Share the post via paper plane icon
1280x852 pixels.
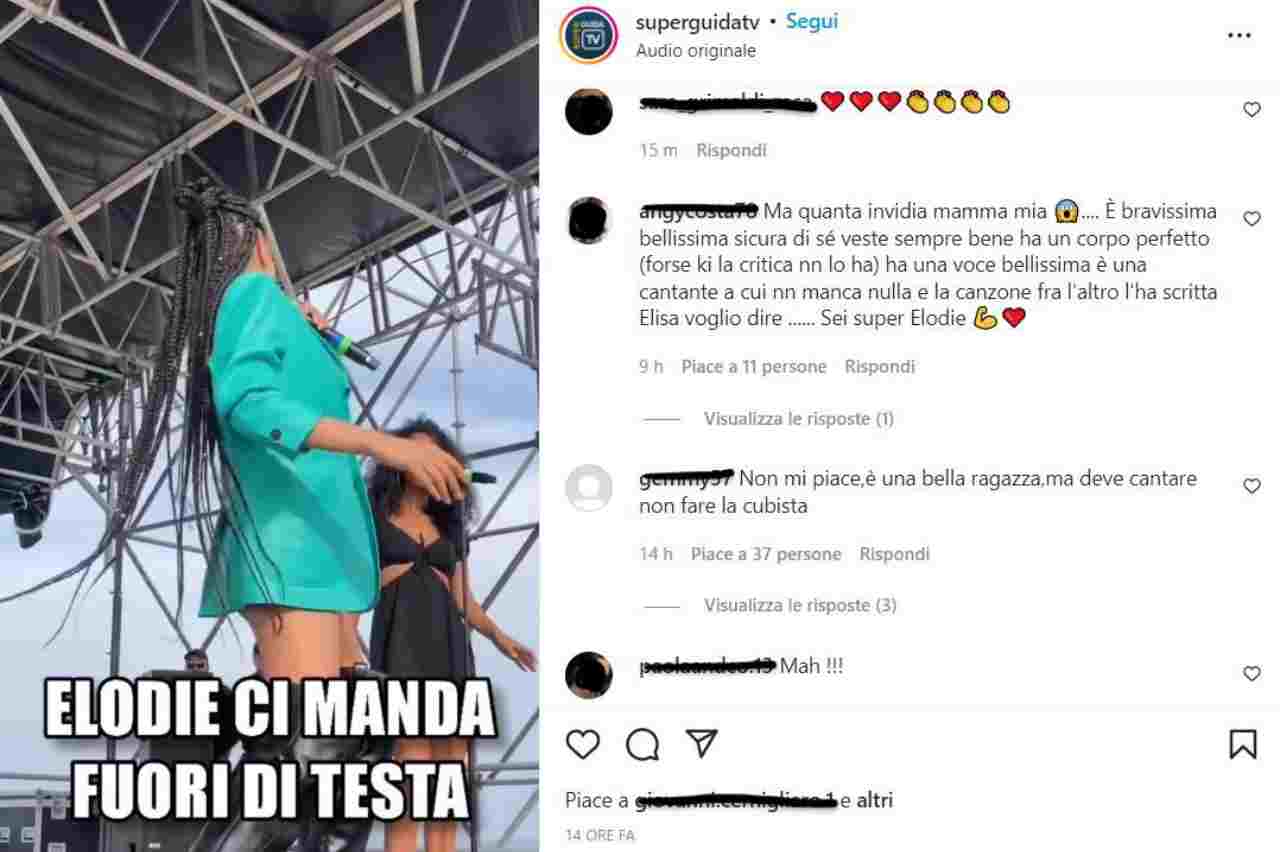(x=702, y=742)
